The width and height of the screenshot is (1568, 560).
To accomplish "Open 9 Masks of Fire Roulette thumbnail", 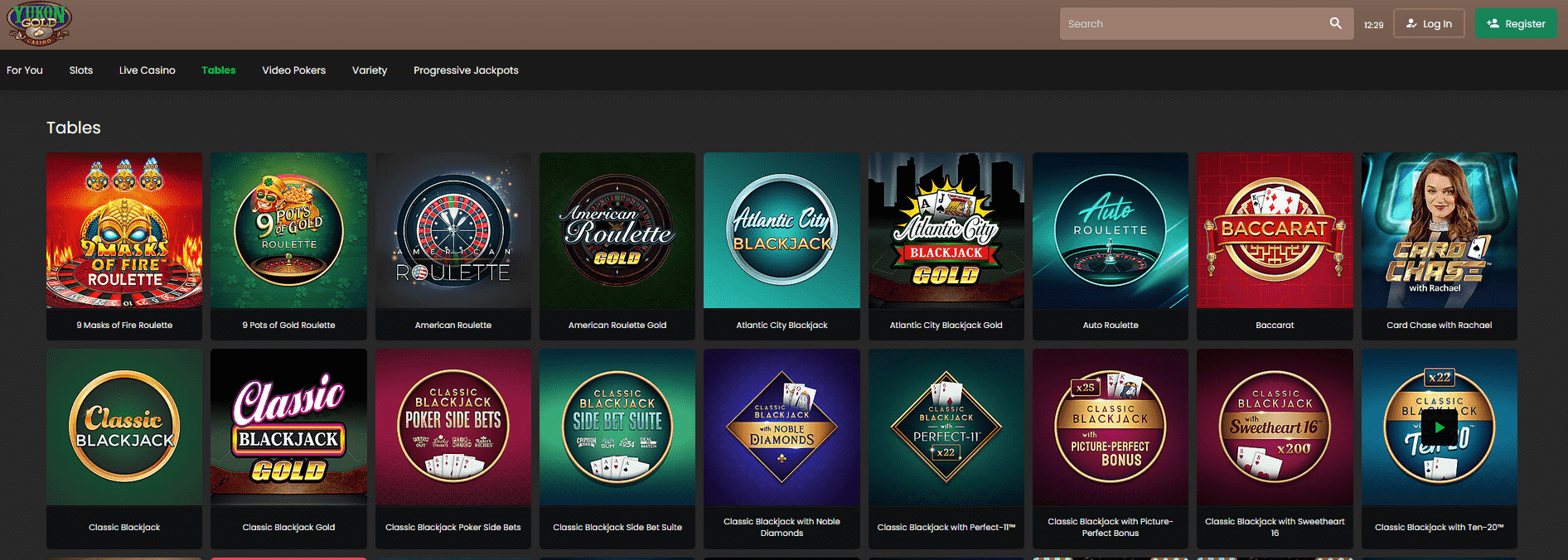I will click(x=124, y=230).
